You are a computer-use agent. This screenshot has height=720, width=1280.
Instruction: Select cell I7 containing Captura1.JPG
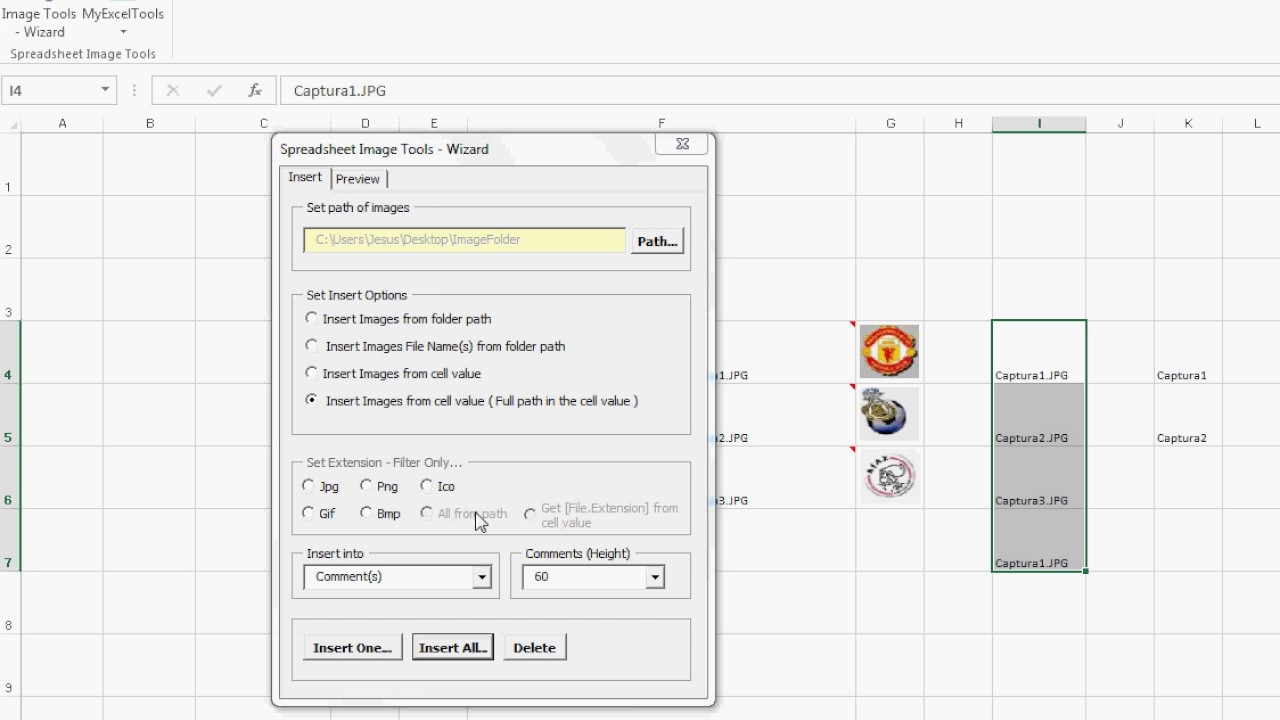click(1039, 540)
